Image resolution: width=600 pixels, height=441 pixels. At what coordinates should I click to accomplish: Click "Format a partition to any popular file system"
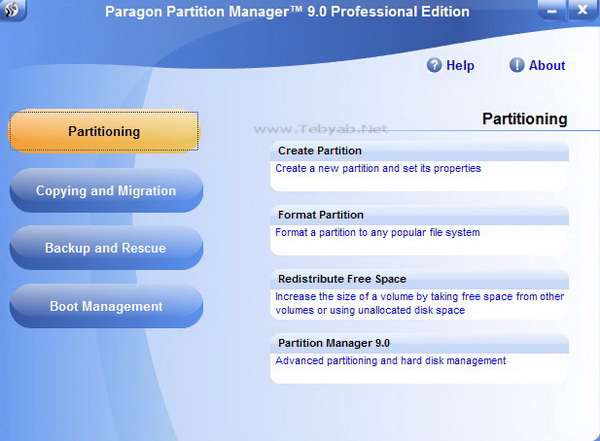point(377,232)
